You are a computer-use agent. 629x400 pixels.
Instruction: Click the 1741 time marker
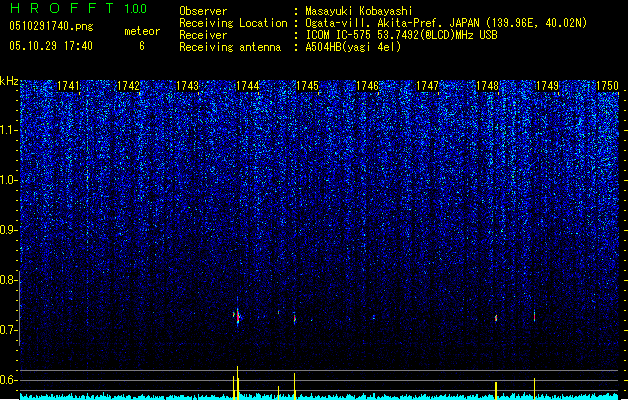[x=68, y=86]
